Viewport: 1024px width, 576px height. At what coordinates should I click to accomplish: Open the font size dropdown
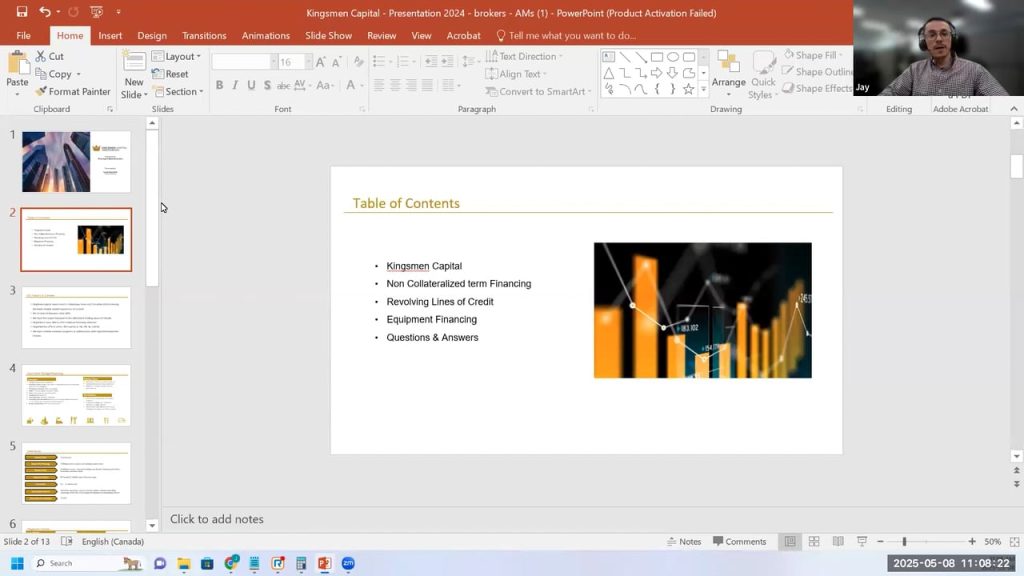[308, 62]
